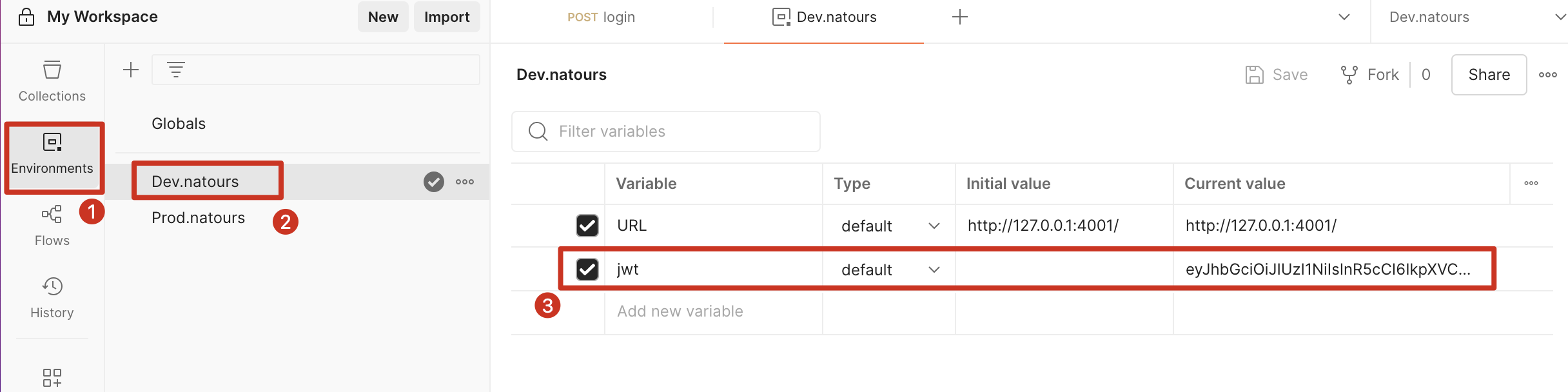1568x392 pixels.
Task: Click the Add new variable field
Action: click(680, 311)
